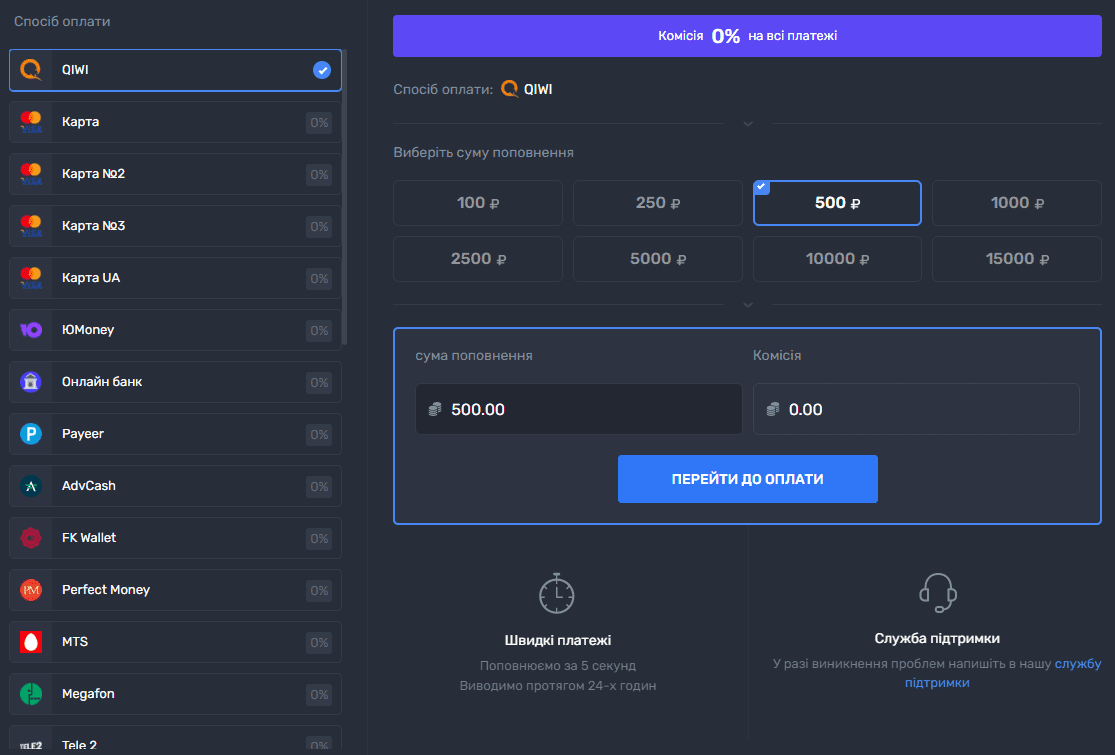1115x755 pixels.
Task: Select the 500 ₽ amount option
Action: (837, 203)
